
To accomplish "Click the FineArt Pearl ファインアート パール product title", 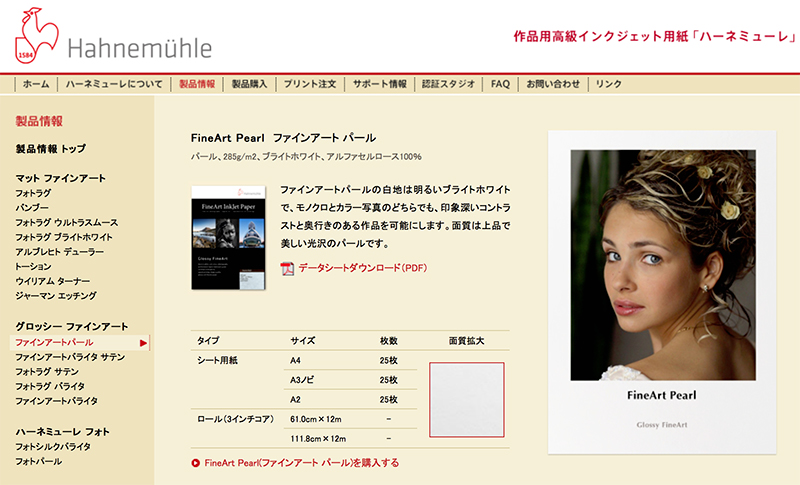I will [x=283, y=138].
